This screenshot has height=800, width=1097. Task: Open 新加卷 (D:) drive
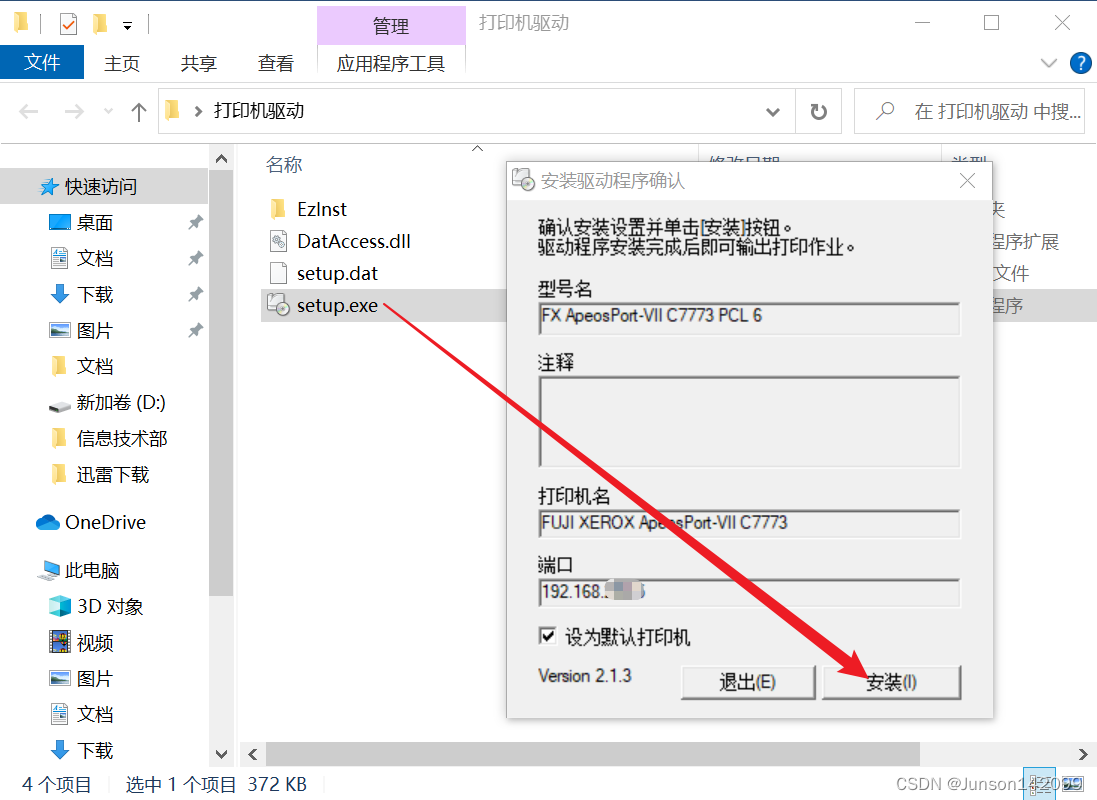tap(106, 402)
